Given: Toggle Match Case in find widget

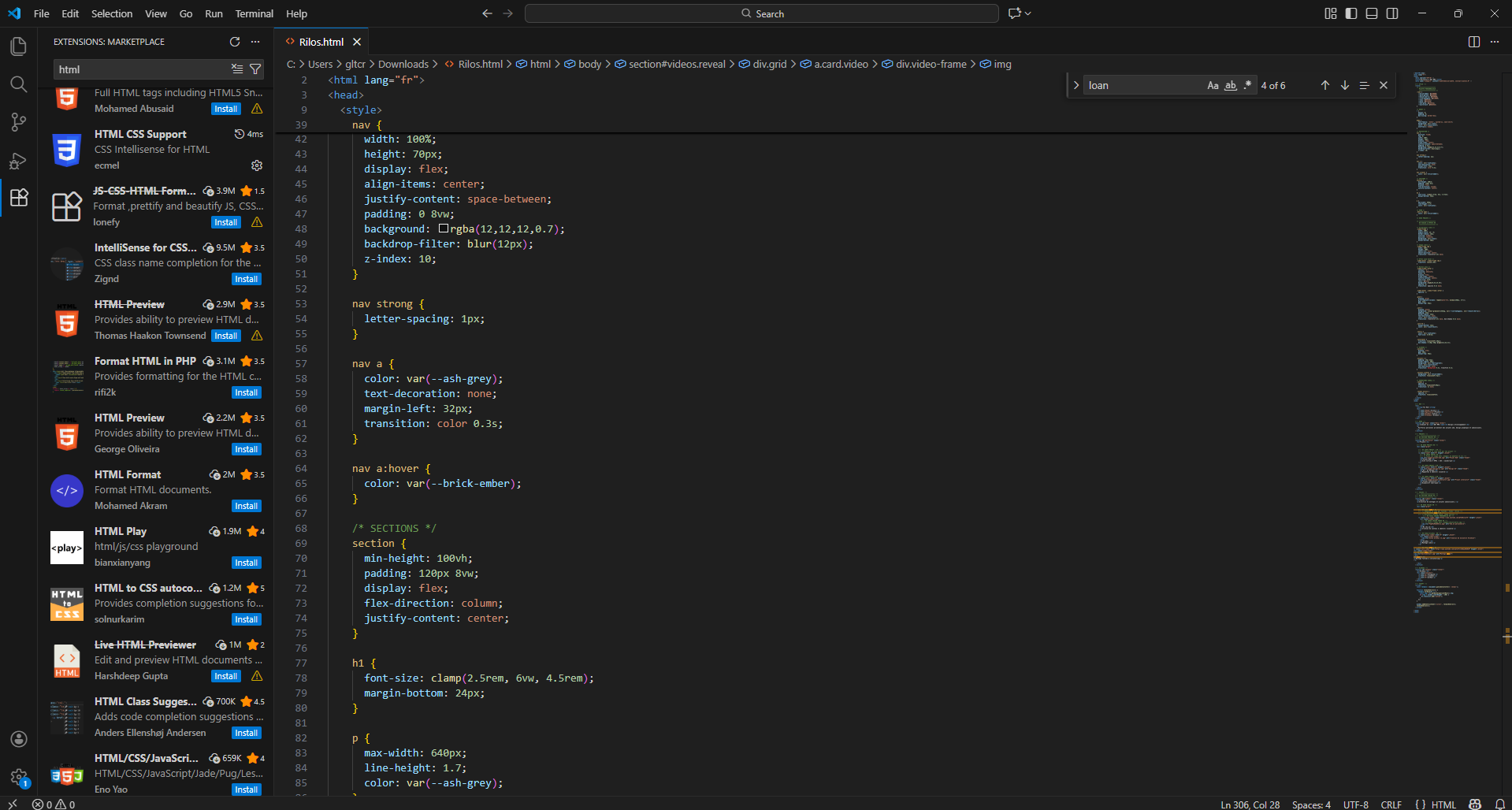Looking at the screenshot, I should coord(1213,85).
